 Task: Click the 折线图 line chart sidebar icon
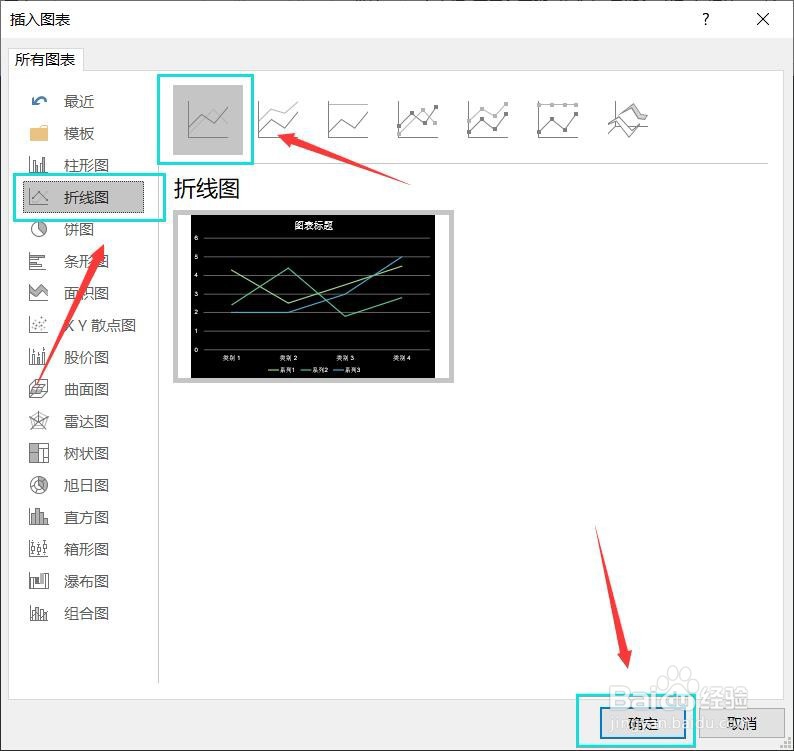[x=38, y=197]
